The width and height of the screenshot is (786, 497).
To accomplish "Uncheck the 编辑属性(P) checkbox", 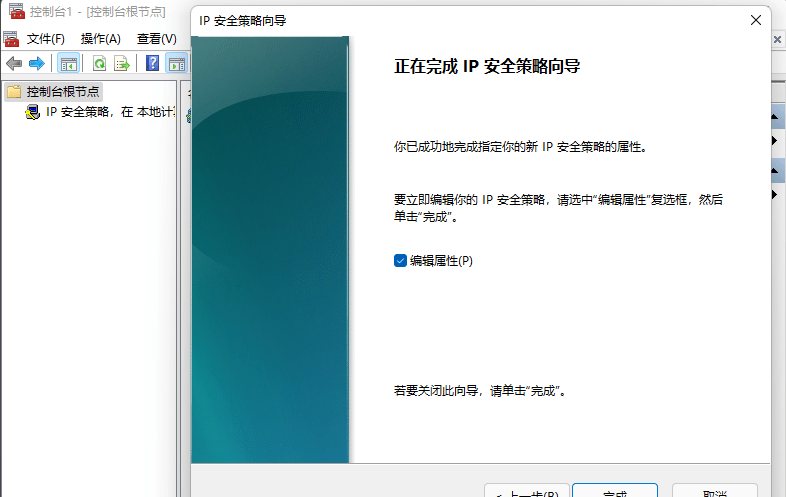I will coord(400,261).
